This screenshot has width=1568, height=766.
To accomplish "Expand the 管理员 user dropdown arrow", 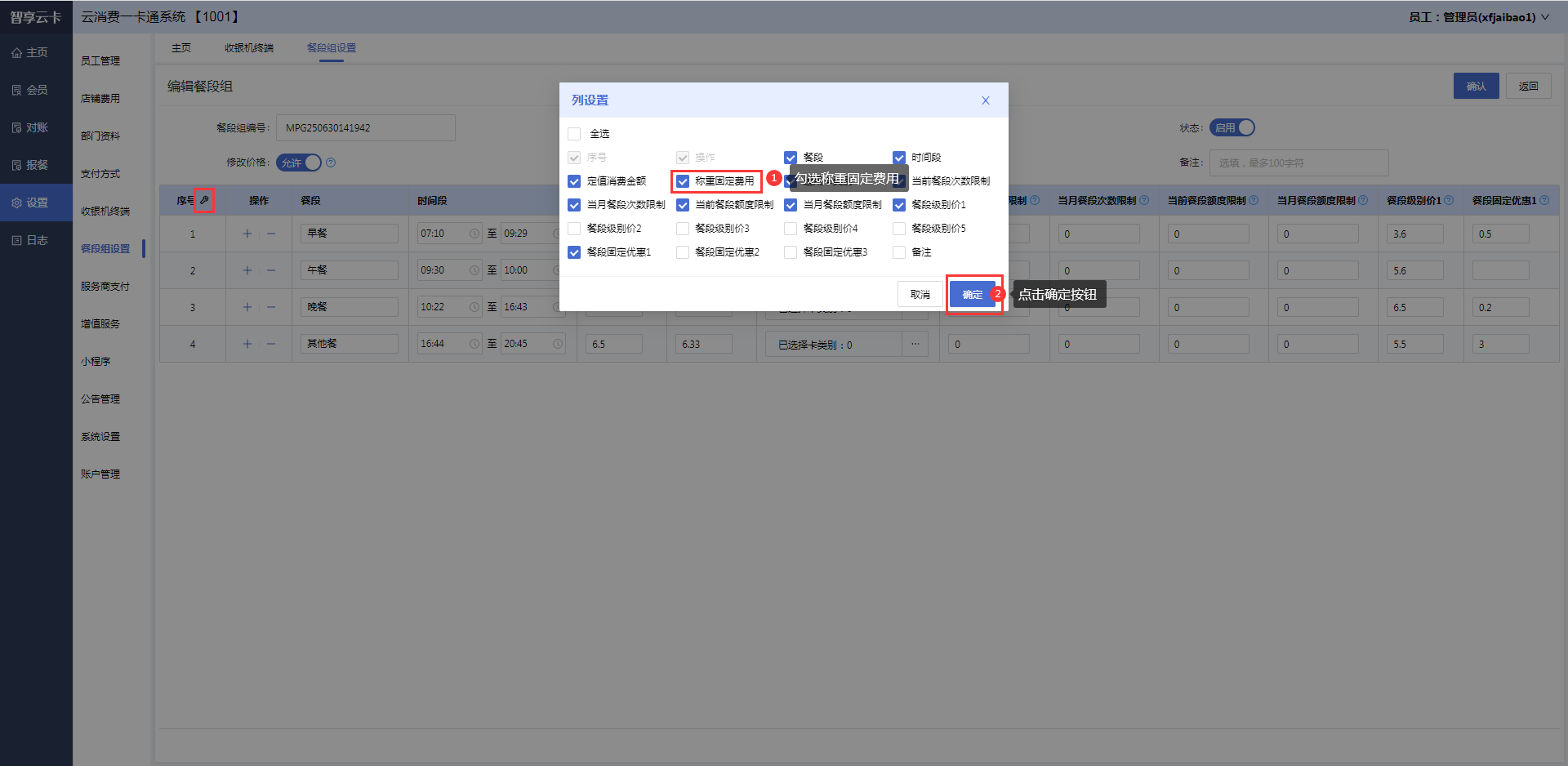I will coord(1545,17).
